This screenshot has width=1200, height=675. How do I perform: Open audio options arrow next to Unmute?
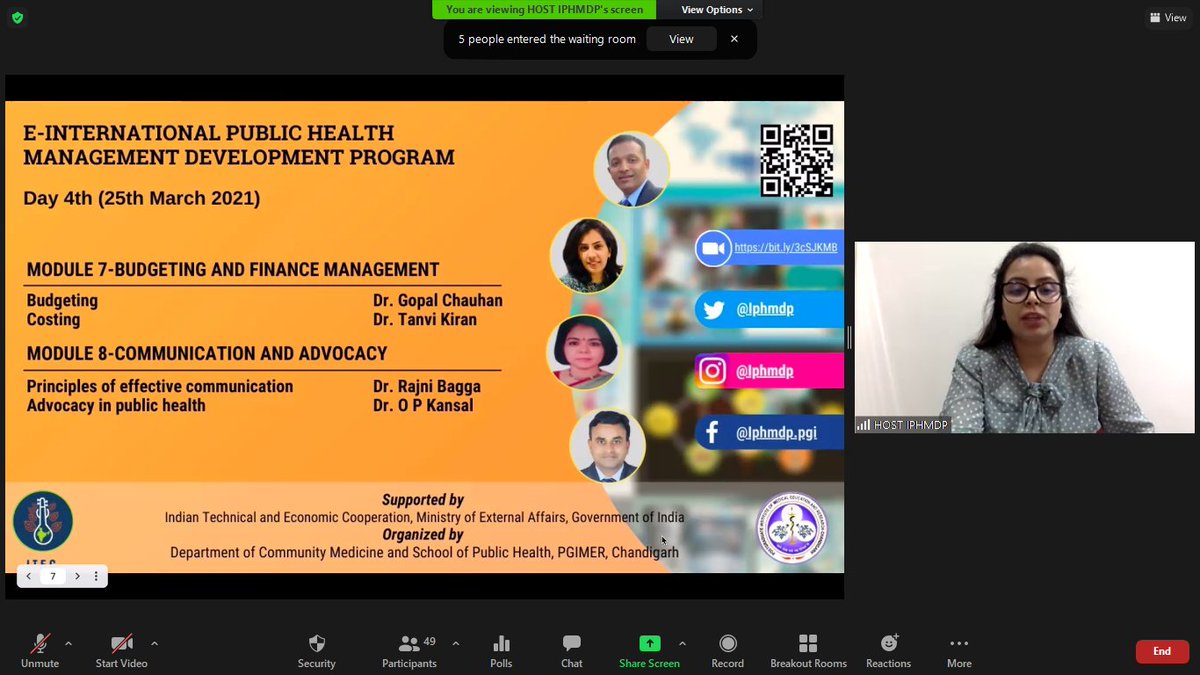coord(68,643)
